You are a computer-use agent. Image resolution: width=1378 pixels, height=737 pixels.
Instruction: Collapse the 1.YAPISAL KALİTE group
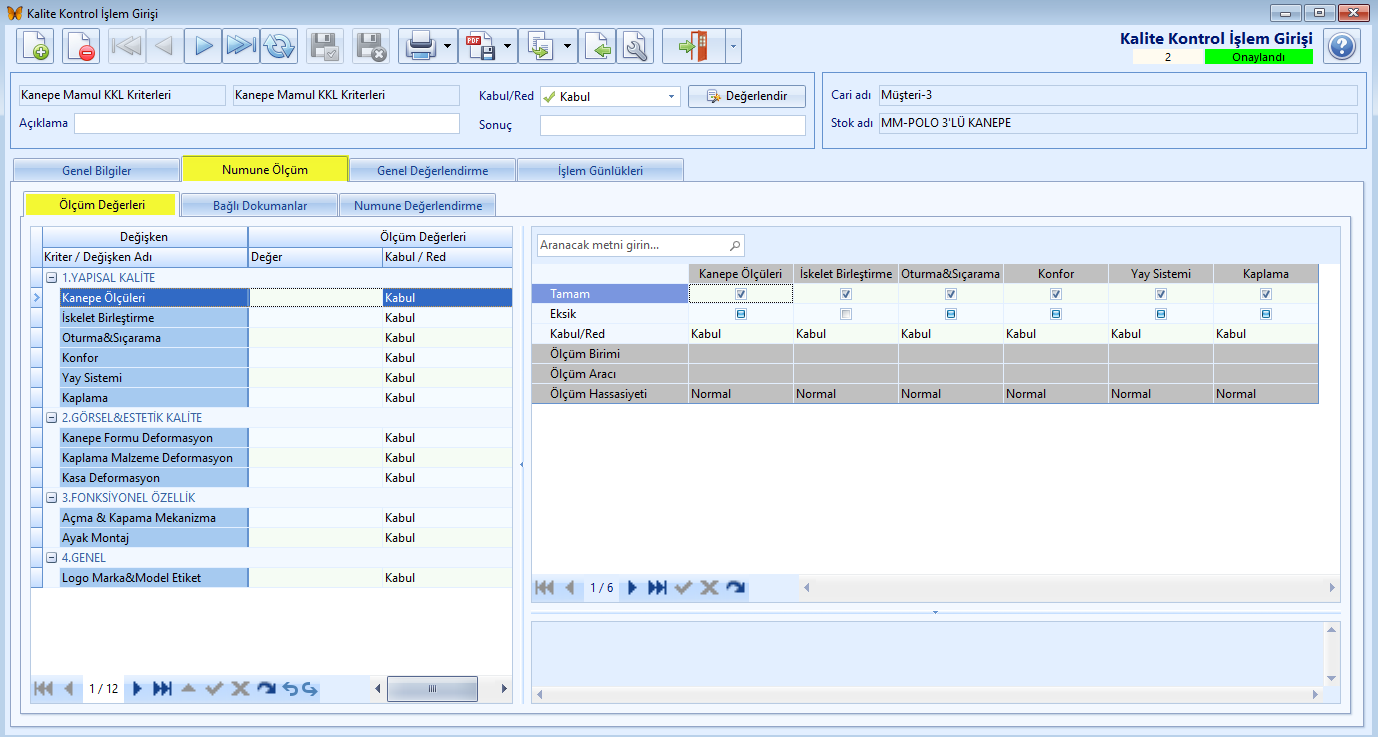click(51, 278)
